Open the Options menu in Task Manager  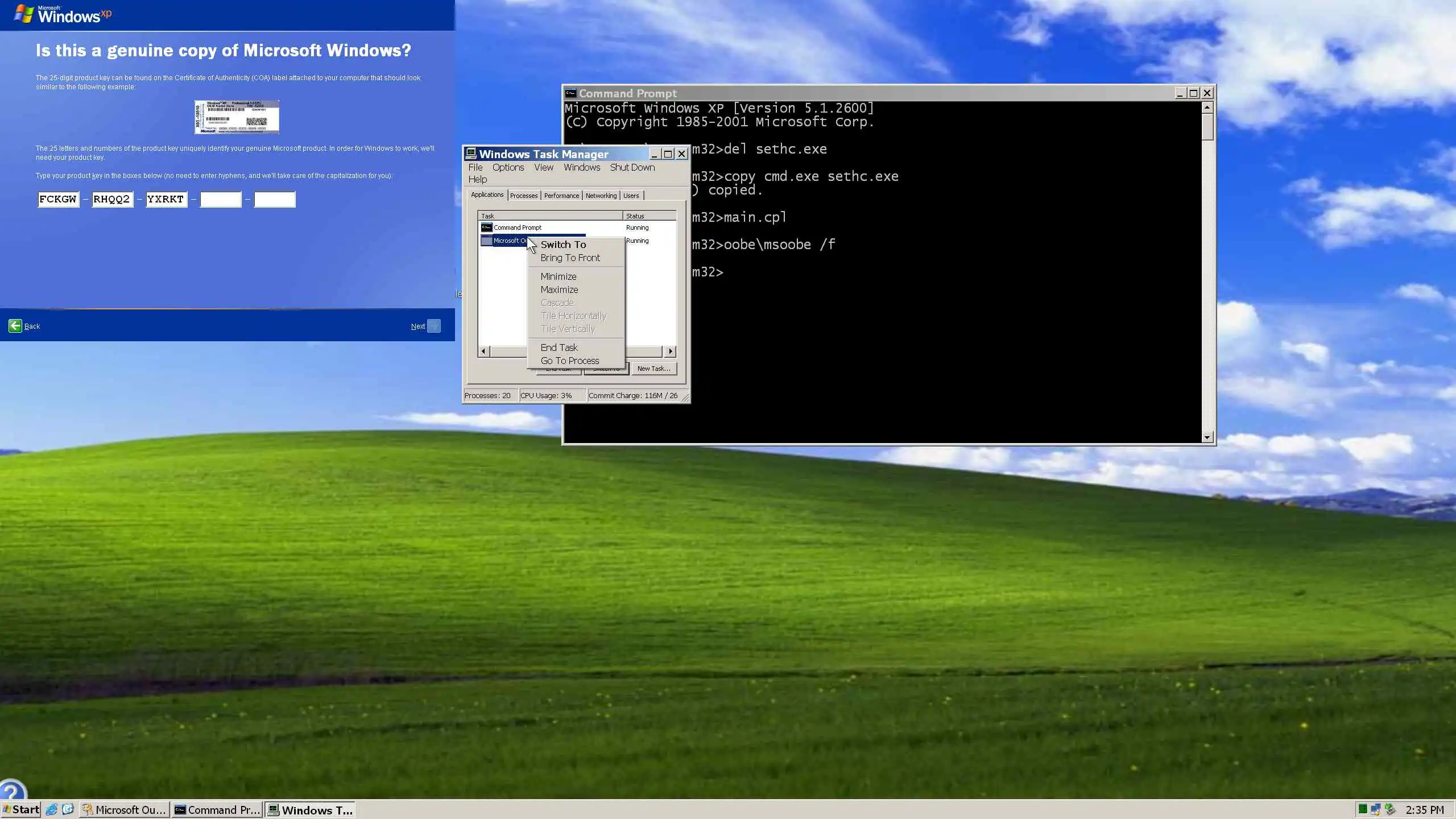pyautogui.click(x=508, y=167)
